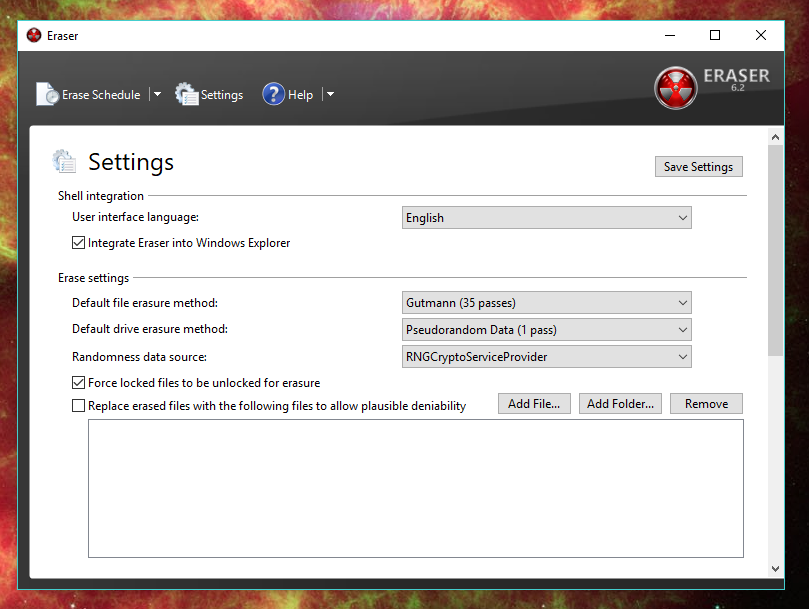The height and width of the screenshot is (609, 809).
Task: Open the Erase Schedule view
Action: point(88,94)
